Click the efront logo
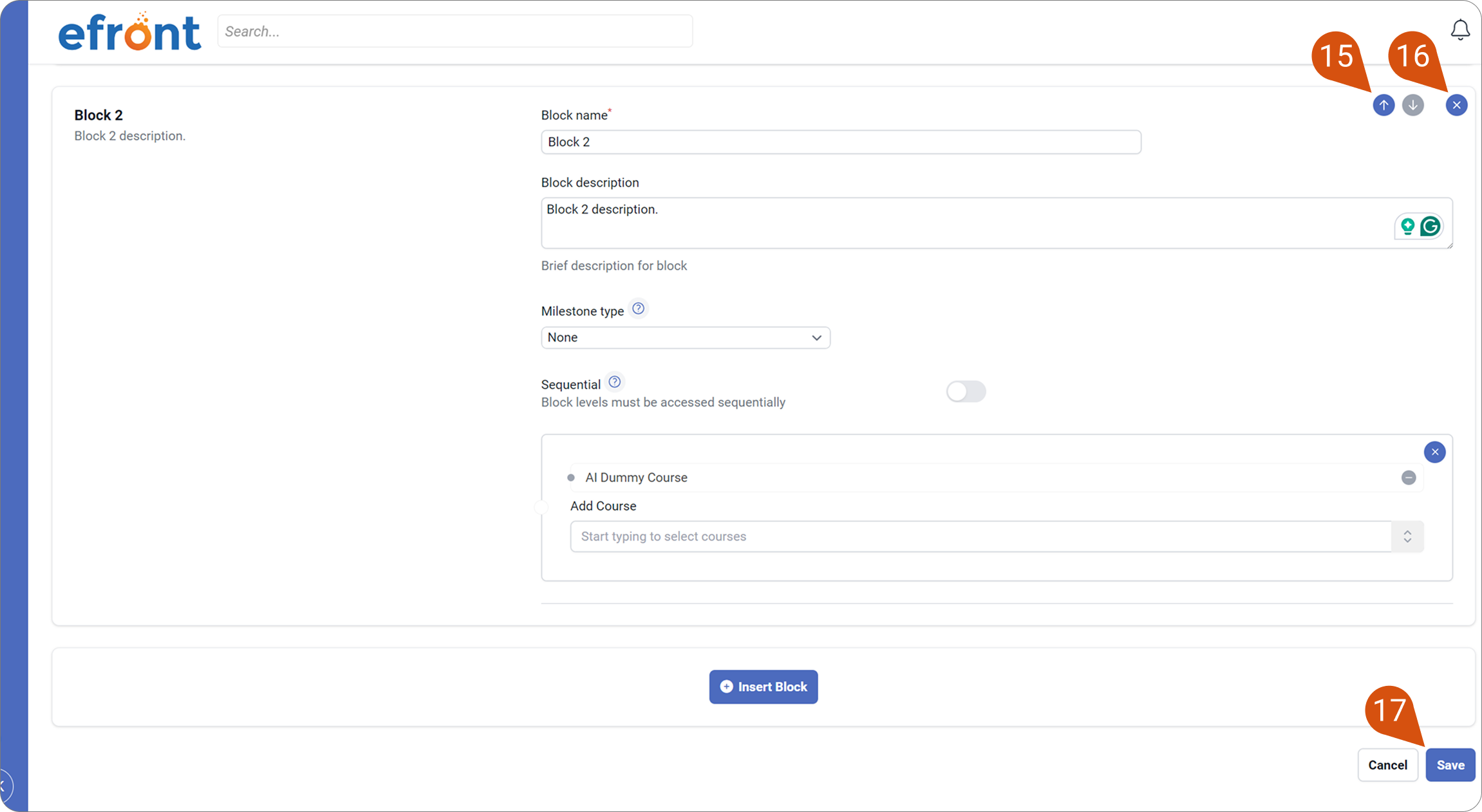This screenshot has height=812, width=1482. [129, 32]
